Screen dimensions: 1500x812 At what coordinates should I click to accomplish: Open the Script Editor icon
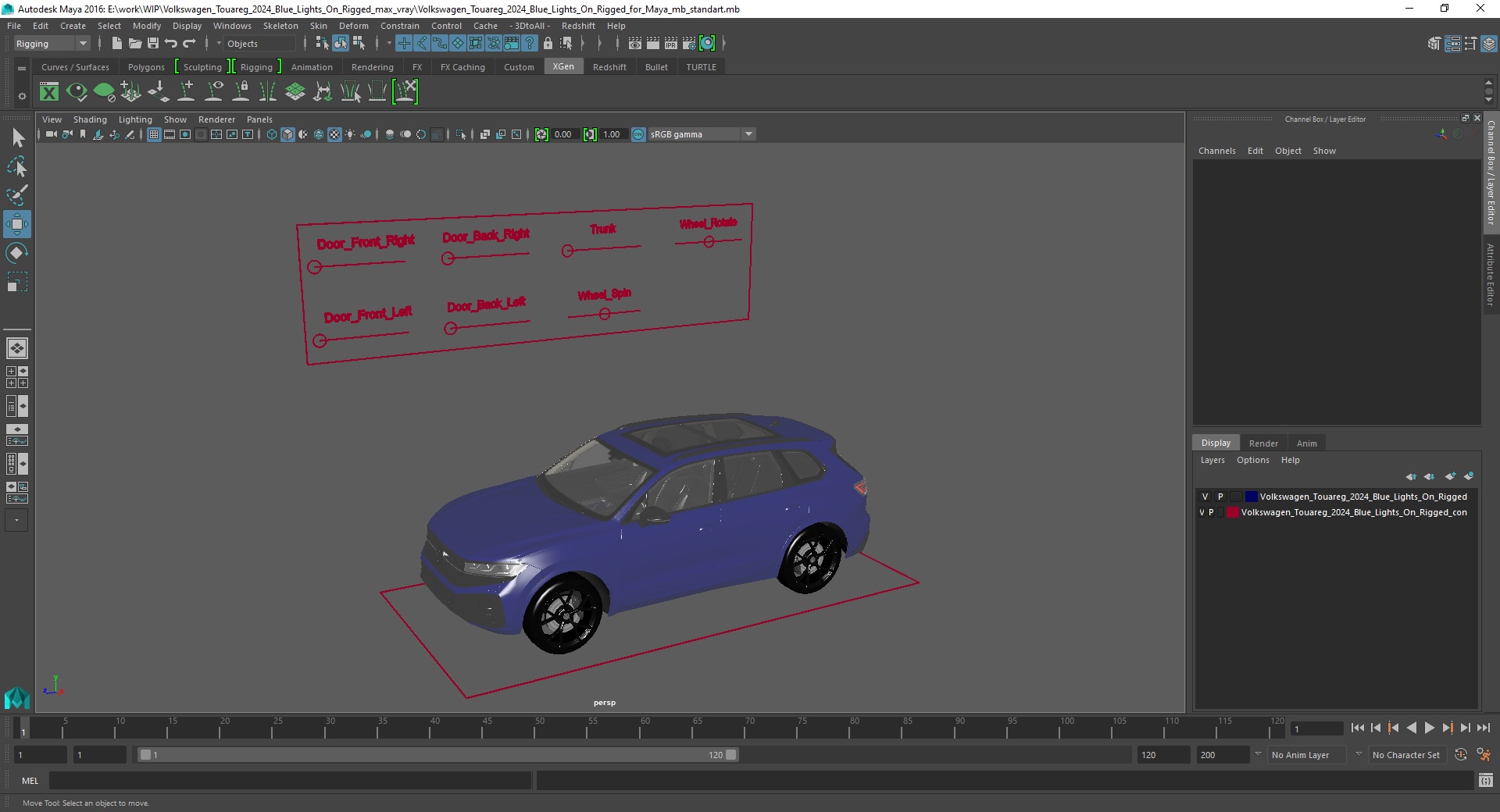coord(1486,780)
